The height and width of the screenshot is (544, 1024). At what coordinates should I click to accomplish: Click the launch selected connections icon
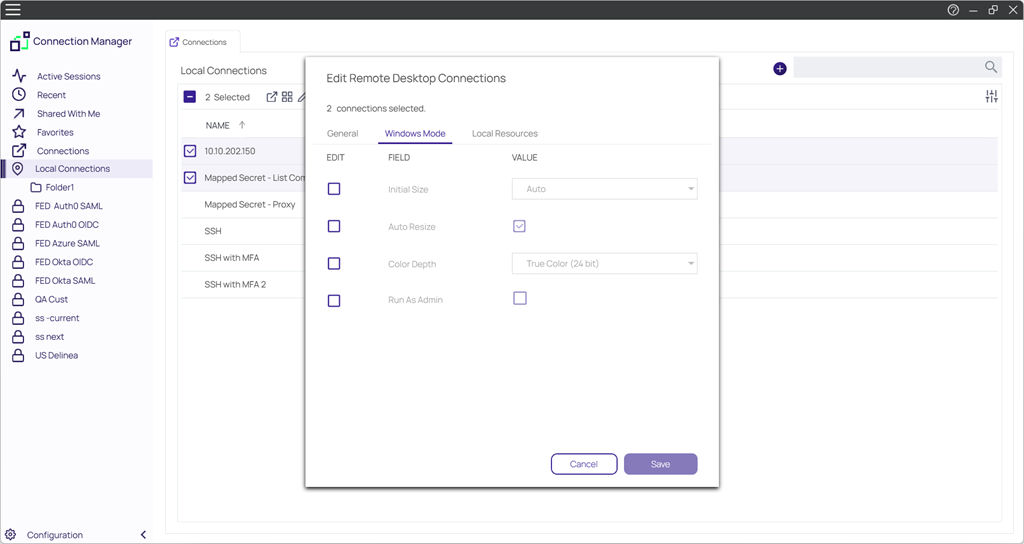click(x=272, y=97)
